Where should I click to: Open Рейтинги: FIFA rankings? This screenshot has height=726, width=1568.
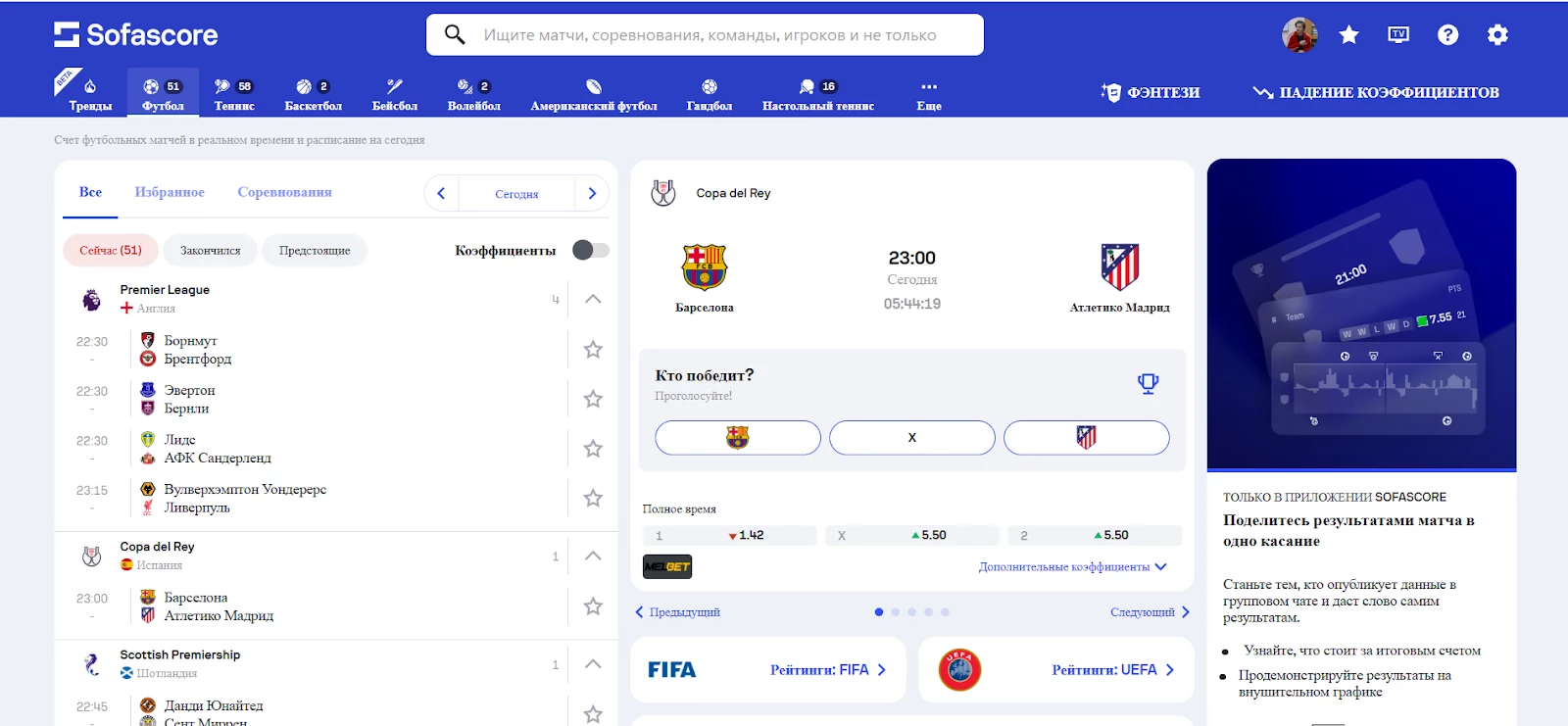[x=767, y=670]
